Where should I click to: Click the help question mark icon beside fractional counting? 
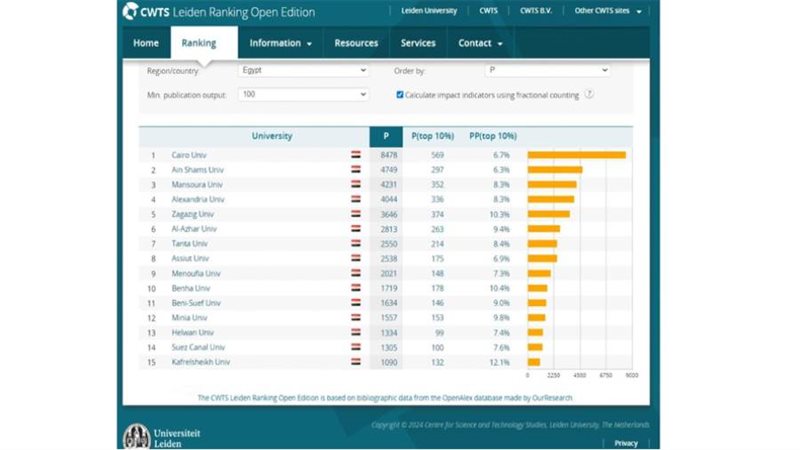click(x=589, y=94)
